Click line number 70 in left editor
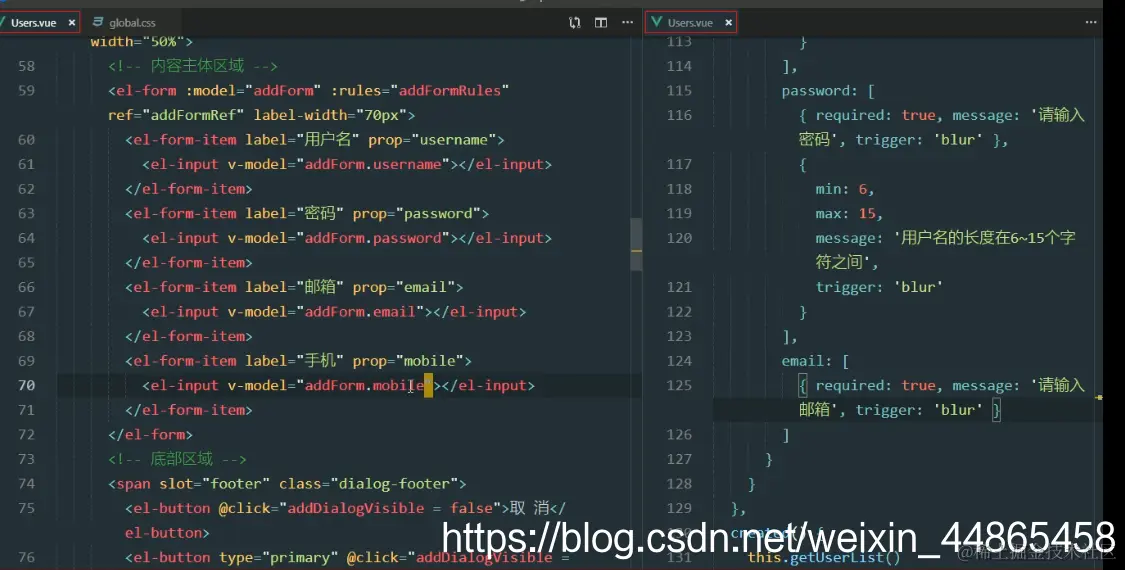Viewport: 1125px width, 570px height. (x=27, y=386)
